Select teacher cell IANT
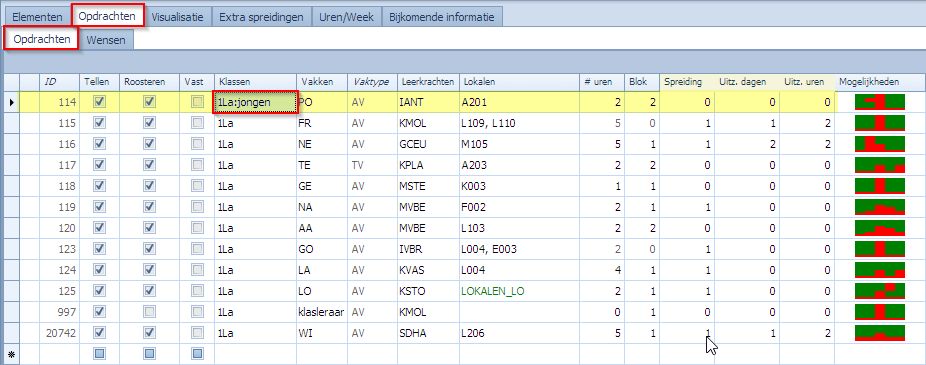 (428, 102)
